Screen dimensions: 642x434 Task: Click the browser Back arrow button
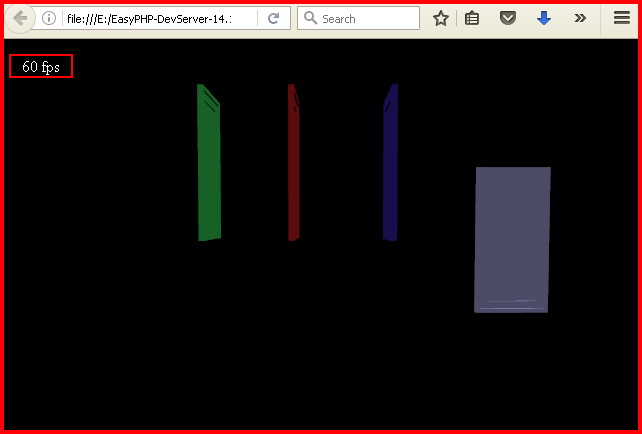[x=20, y=18]
